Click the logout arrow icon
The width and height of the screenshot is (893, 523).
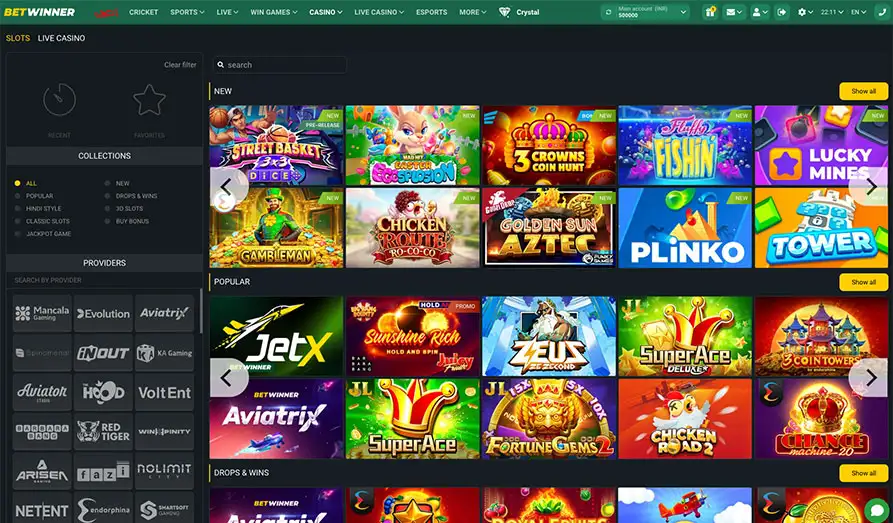tap(781, 12)
